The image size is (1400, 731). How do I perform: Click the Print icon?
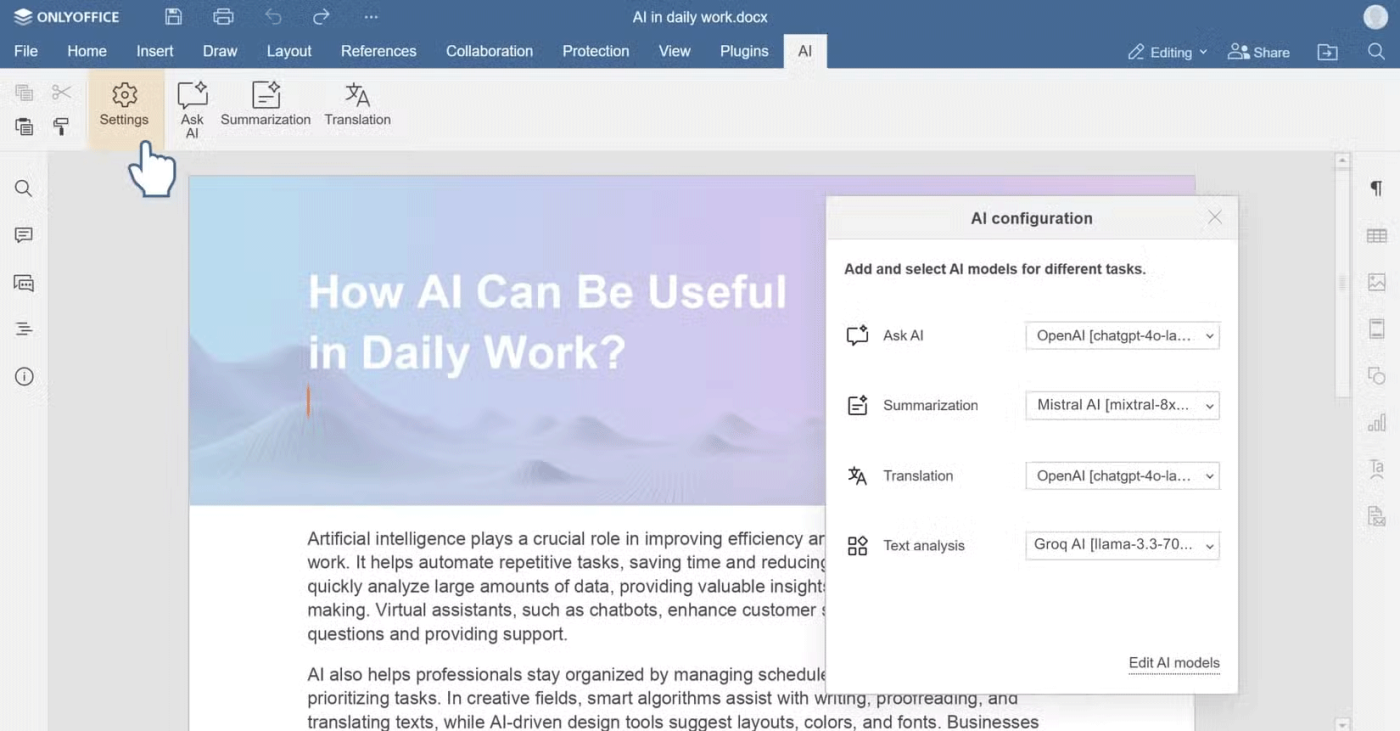tap(223, 17)
